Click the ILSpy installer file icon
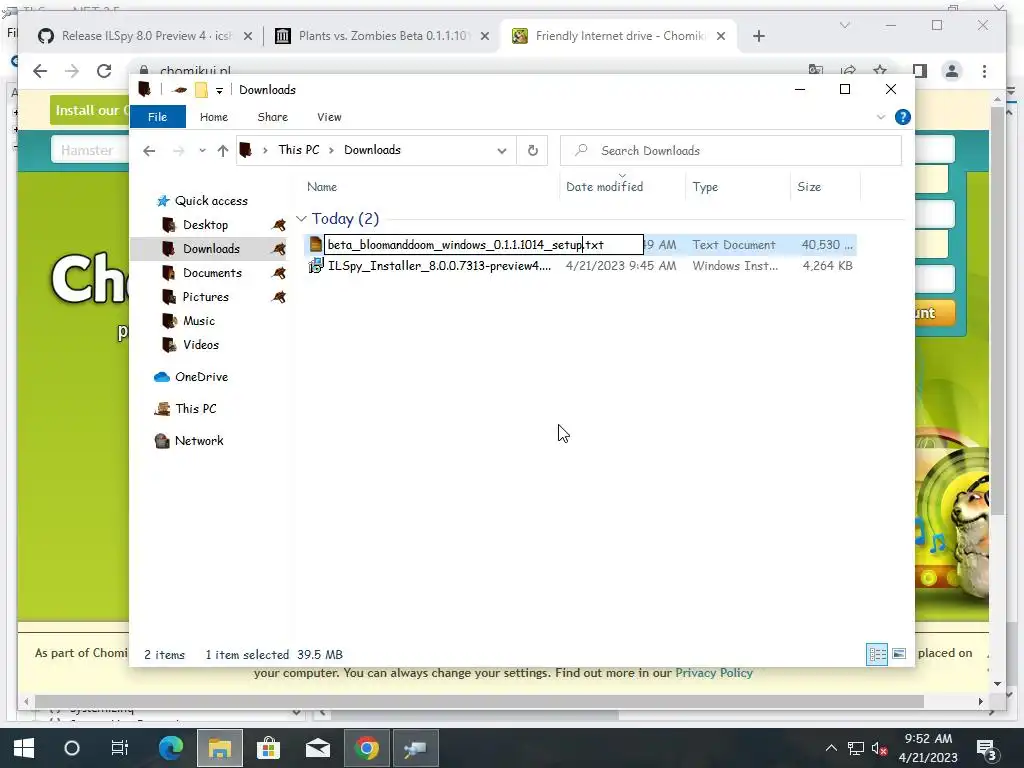This screenshot has width=1024, height=768. 315,266
